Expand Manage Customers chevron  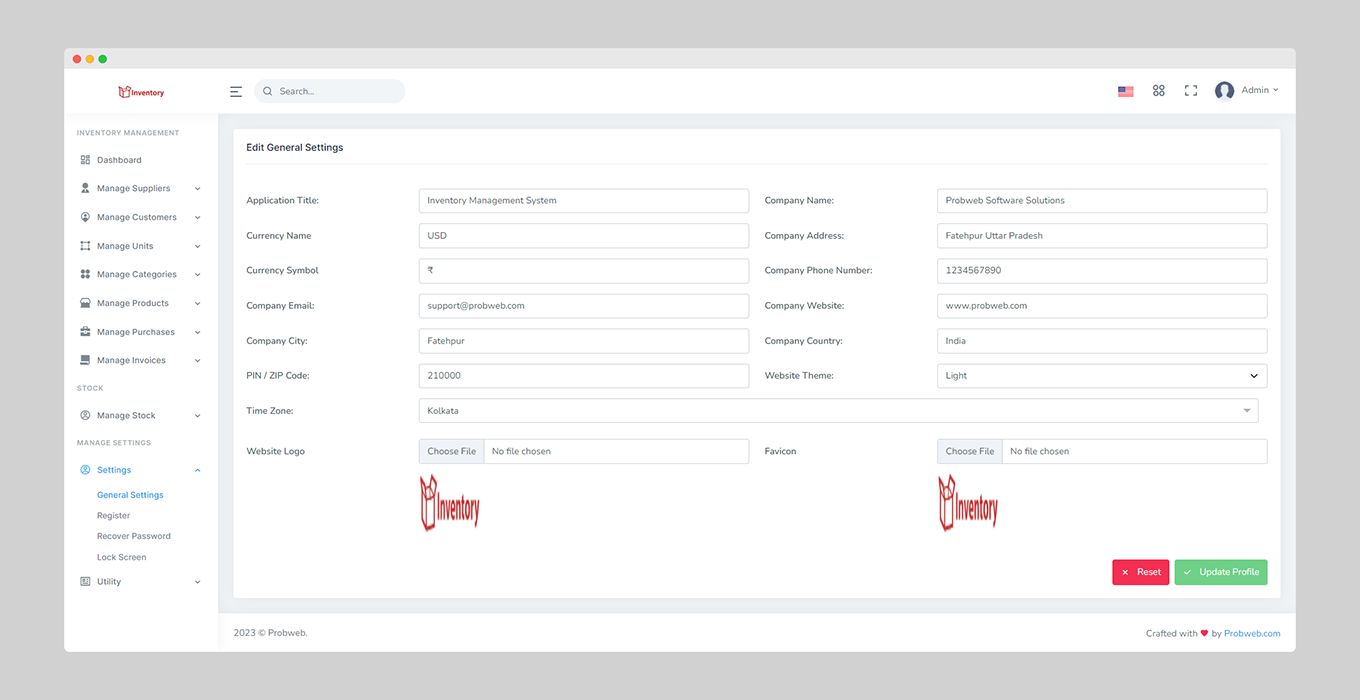(x=197, y=217)
